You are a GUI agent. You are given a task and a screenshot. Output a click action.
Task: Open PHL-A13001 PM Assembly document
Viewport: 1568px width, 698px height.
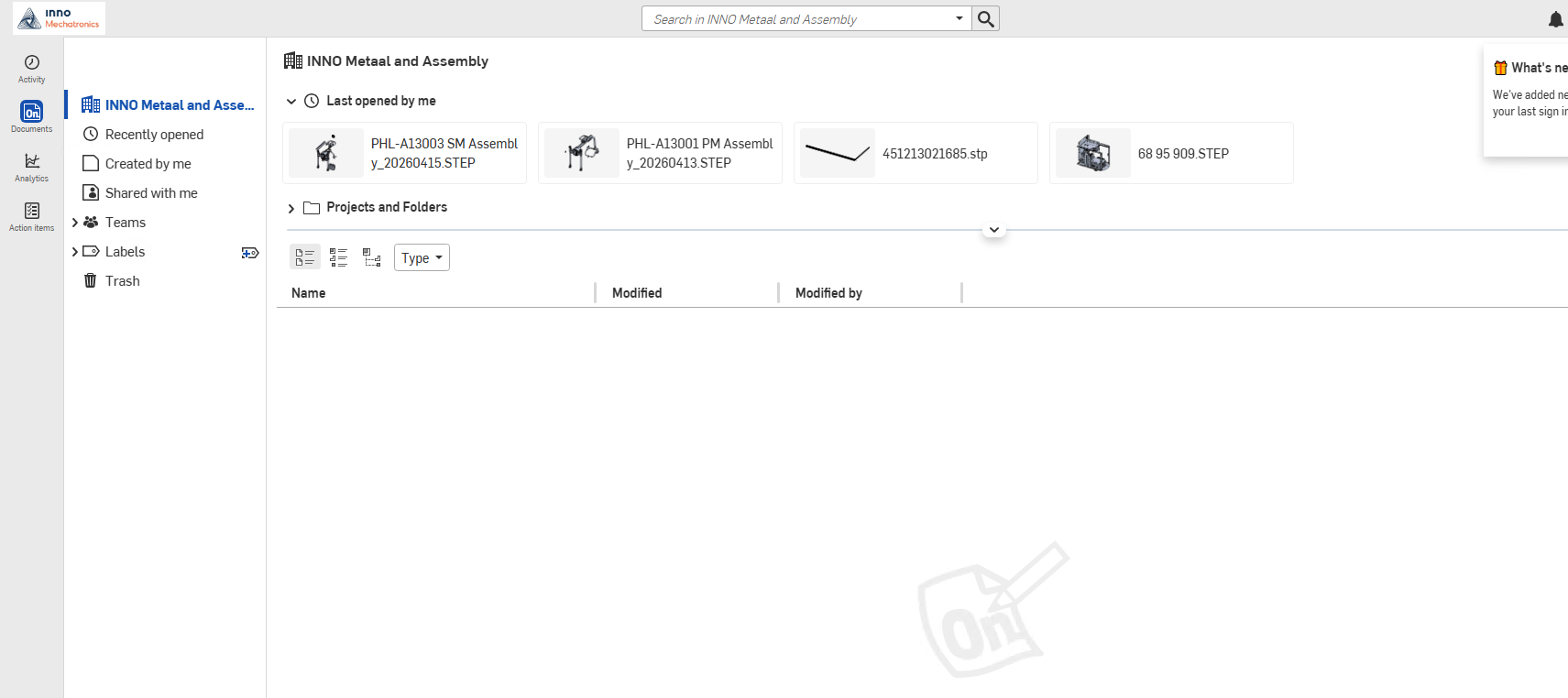(660, 153)
